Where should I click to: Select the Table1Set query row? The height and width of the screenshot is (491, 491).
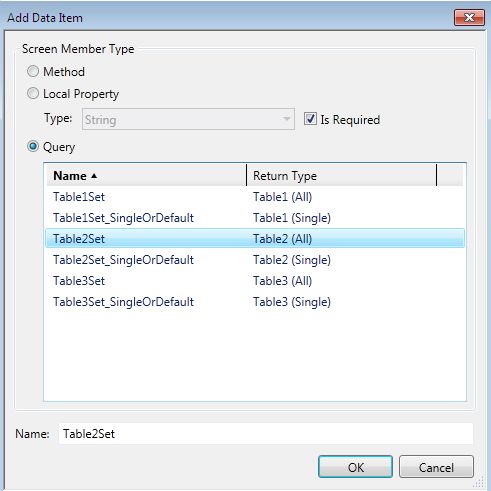coord(255,197)
